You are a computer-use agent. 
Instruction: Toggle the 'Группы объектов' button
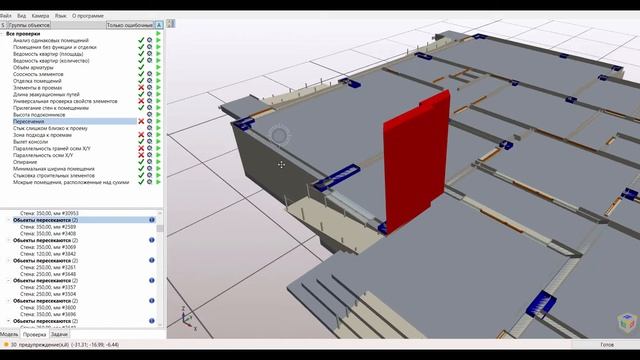click(x=29, y=25)
